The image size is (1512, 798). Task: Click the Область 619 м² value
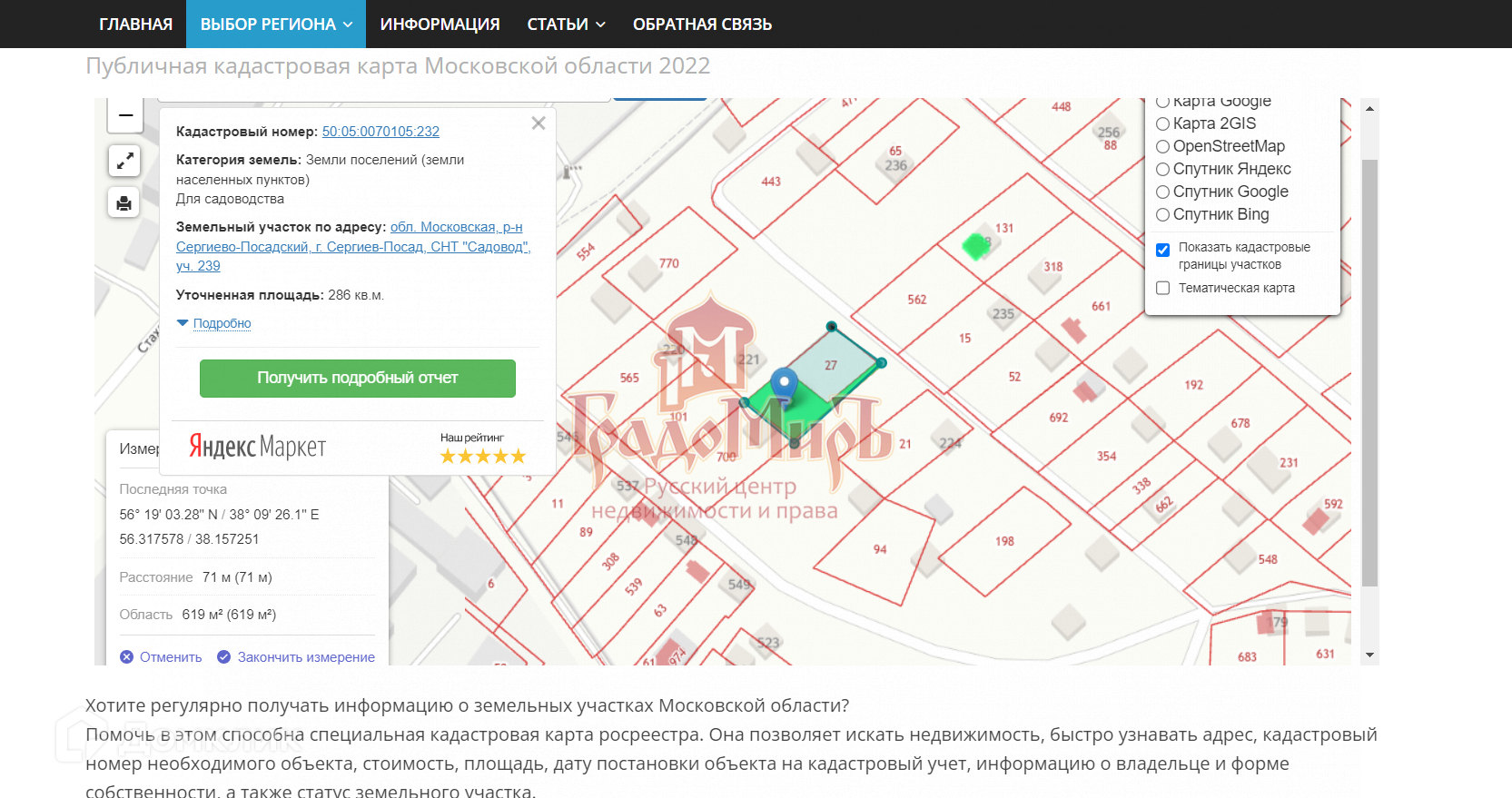click(229, 615)
